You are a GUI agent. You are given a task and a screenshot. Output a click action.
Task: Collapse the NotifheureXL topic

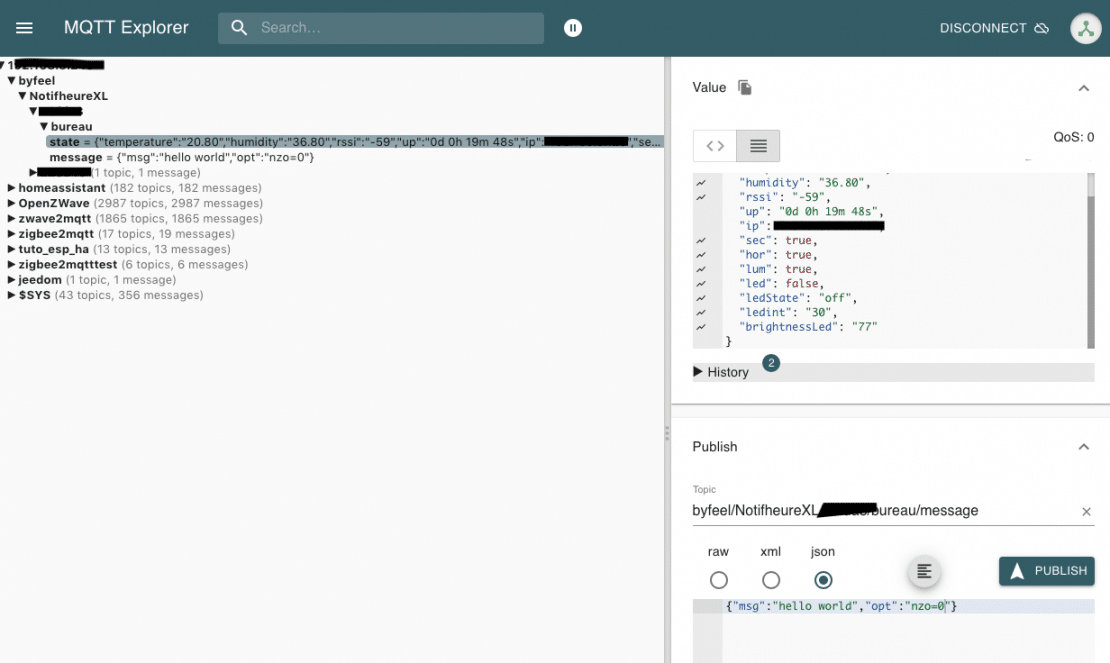click(x=23, y=96)
